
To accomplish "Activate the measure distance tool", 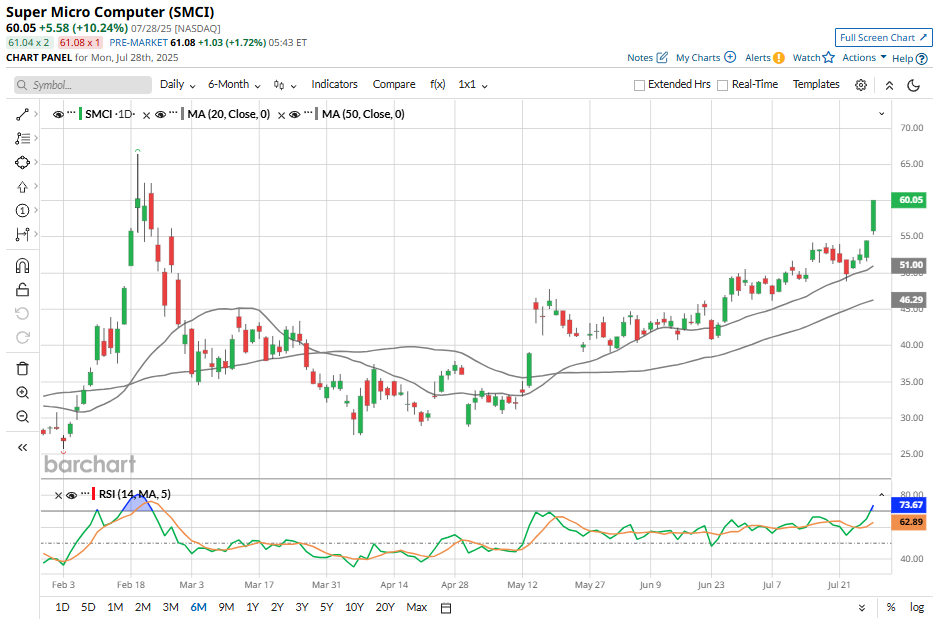I will [x=22, y=234].
